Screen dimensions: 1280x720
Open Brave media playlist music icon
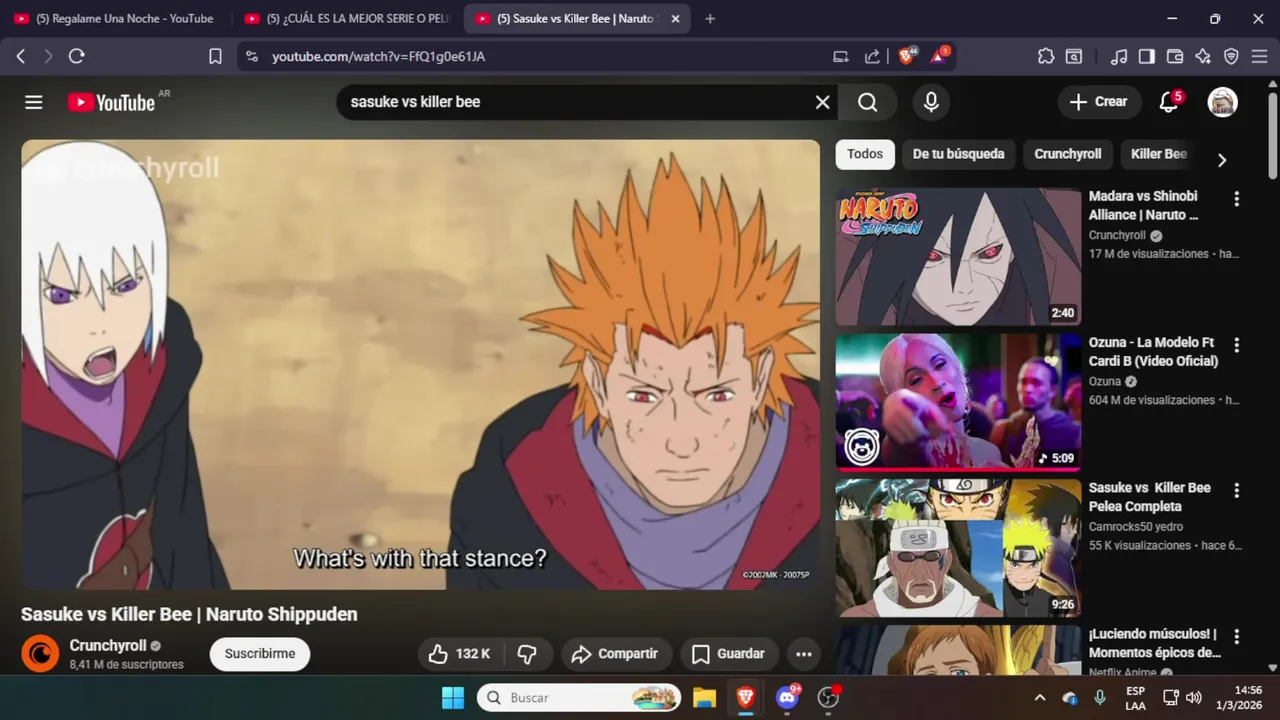point(1119,56)
